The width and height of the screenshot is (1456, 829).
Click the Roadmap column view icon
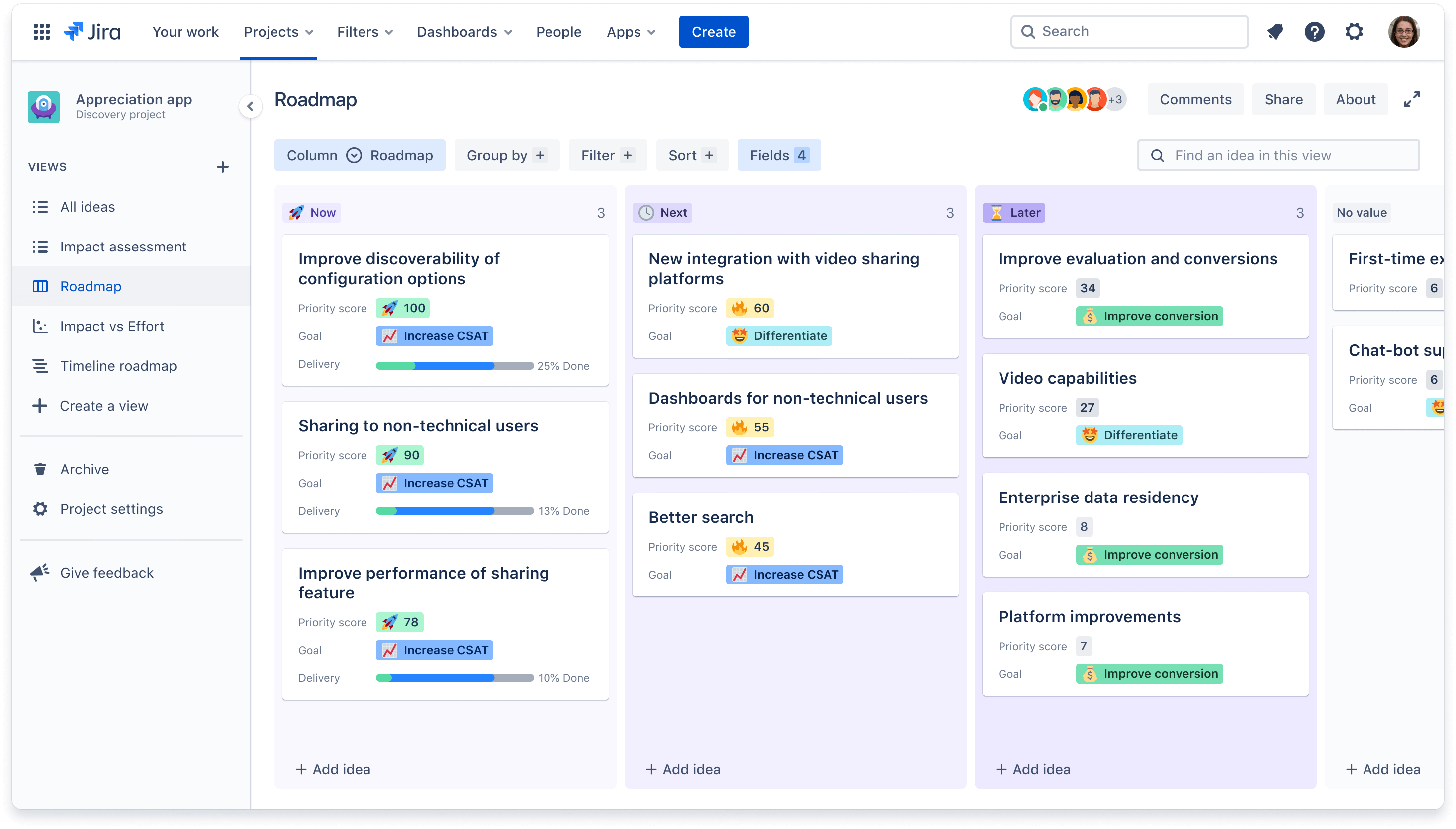pyautogui.click(x=354, y=155)
